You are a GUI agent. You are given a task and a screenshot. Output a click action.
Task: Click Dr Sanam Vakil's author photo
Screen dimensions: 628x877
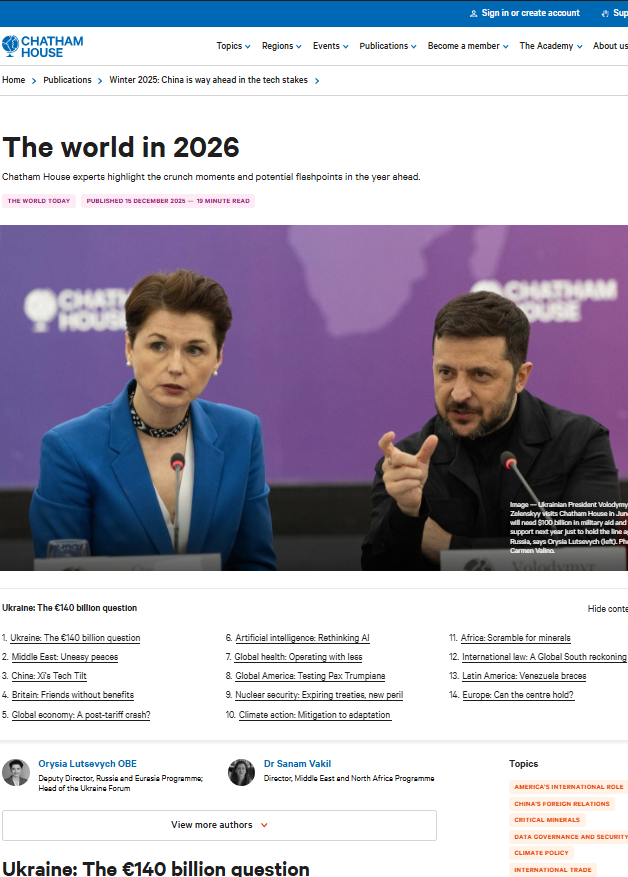click(241, 772)
